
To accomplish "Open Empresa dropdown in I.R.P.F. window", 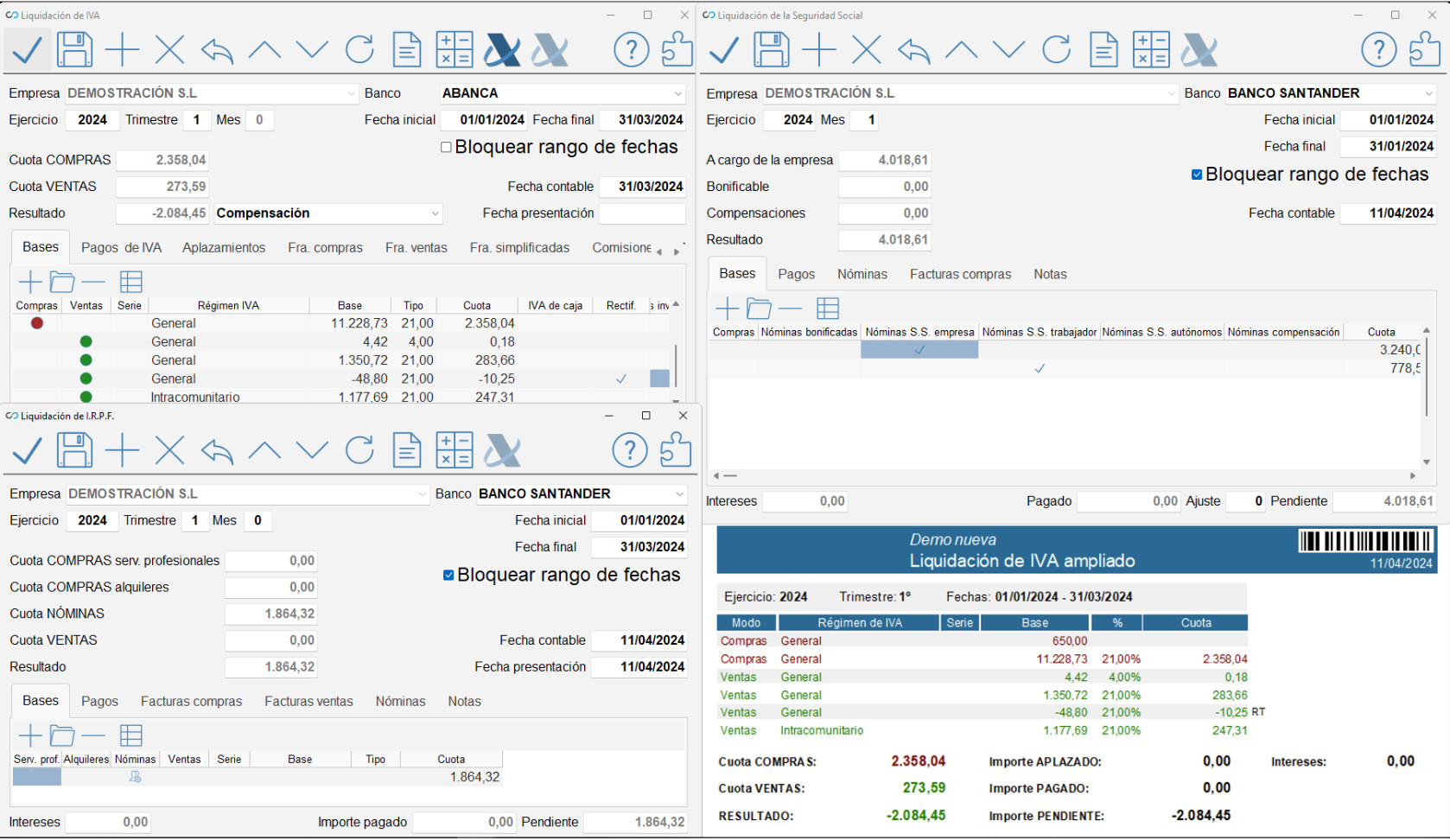I will 423,494.
